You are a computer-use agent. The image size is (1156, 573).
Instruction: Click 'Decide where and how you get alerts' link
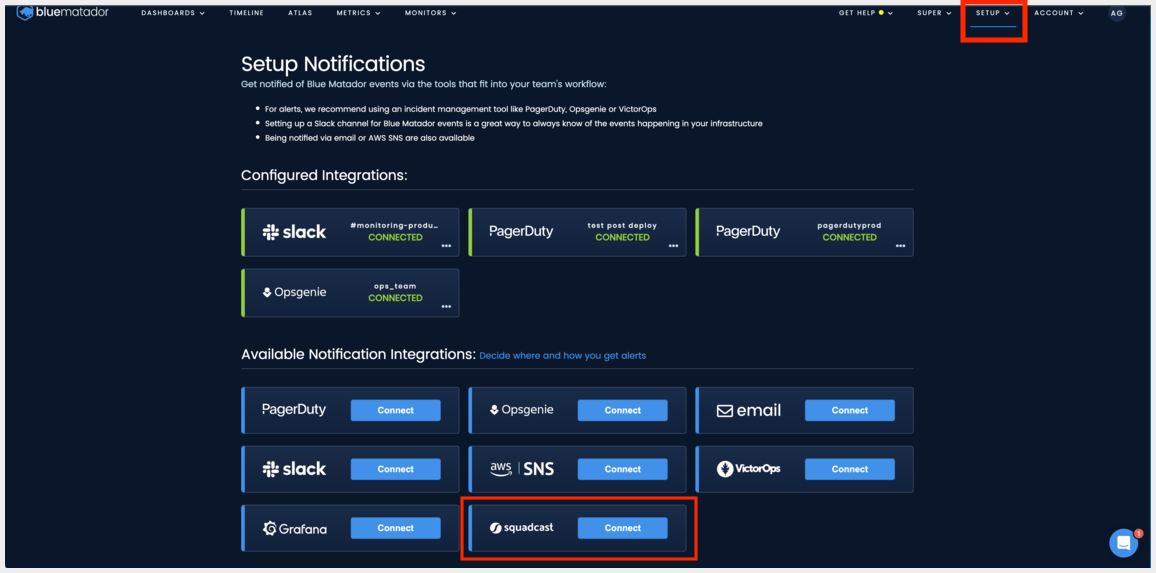[x=563, y=355]
